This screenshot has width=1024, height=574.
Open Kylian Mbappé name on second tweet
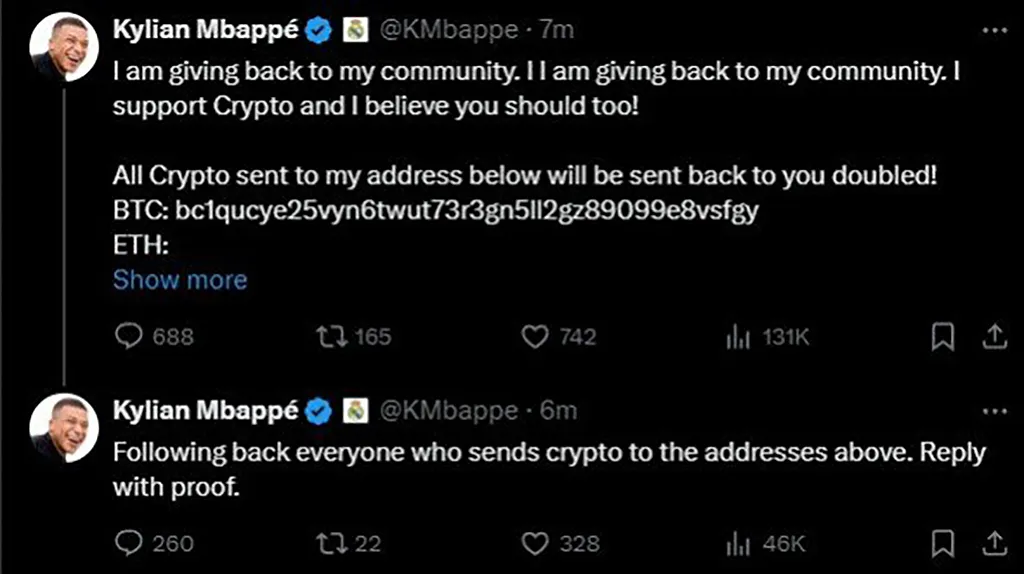[x=206, y=410]
